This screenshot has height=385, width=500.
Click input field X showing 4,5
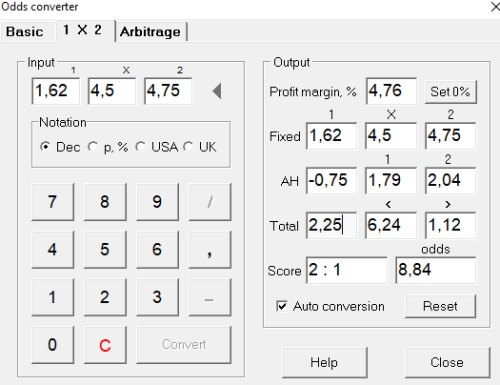[112, 91]
